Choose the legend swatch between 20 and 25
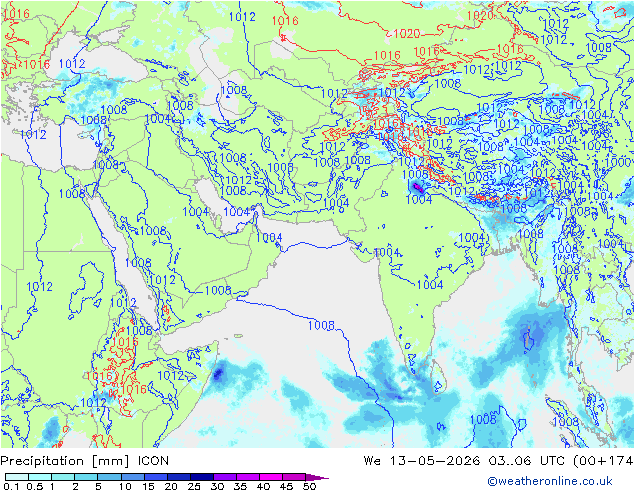Viewport: 634px width, 490px height. (x=179, y=477)
